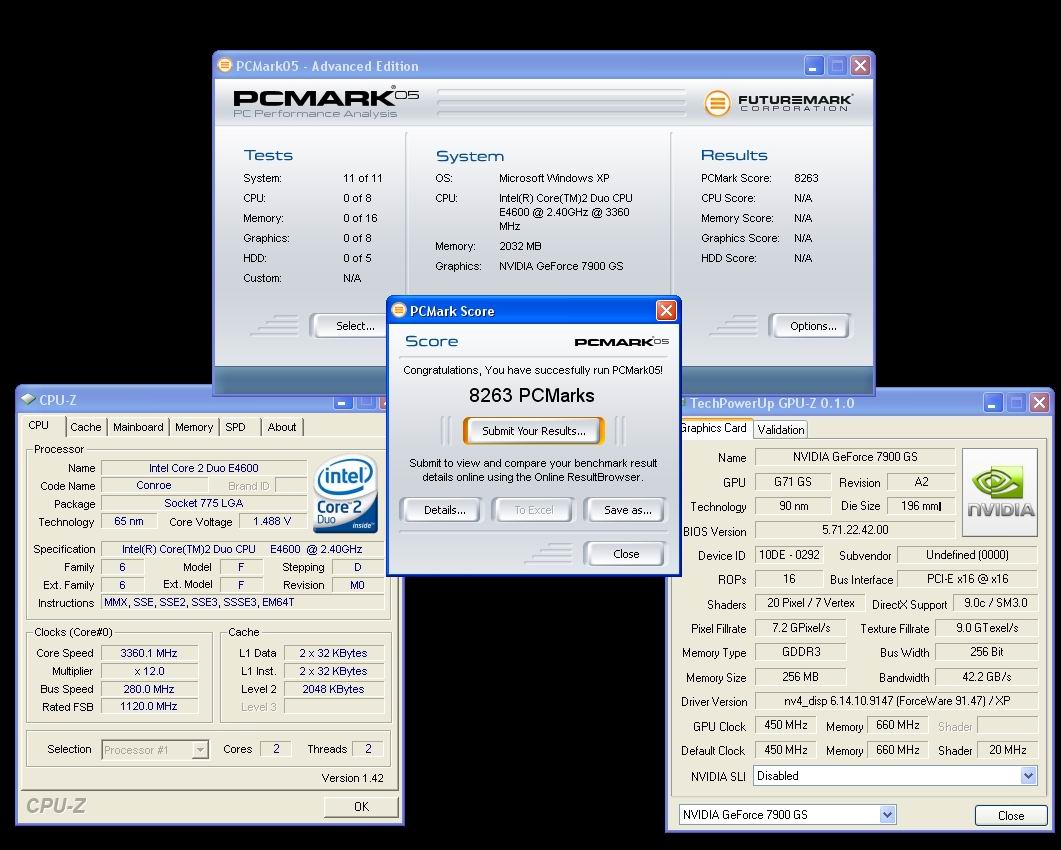Click the Bandwidth value 42.2 GB/s
The height and width of the screenshot is (850, 1061).
pyautogui.click(x=987, y=677)
